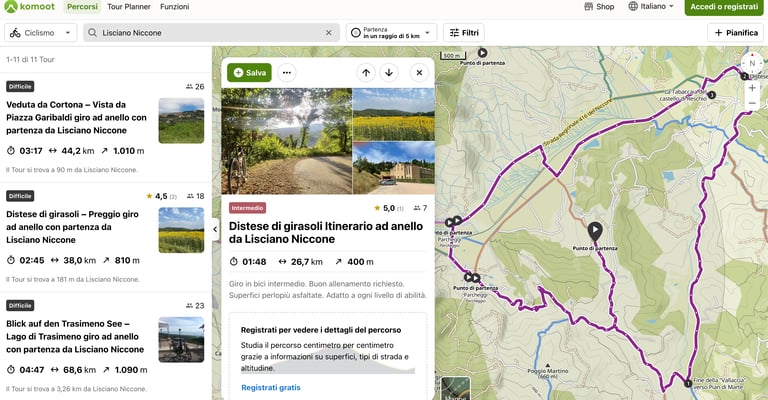Click the sliders icon in Filtri

click(455, 33)
